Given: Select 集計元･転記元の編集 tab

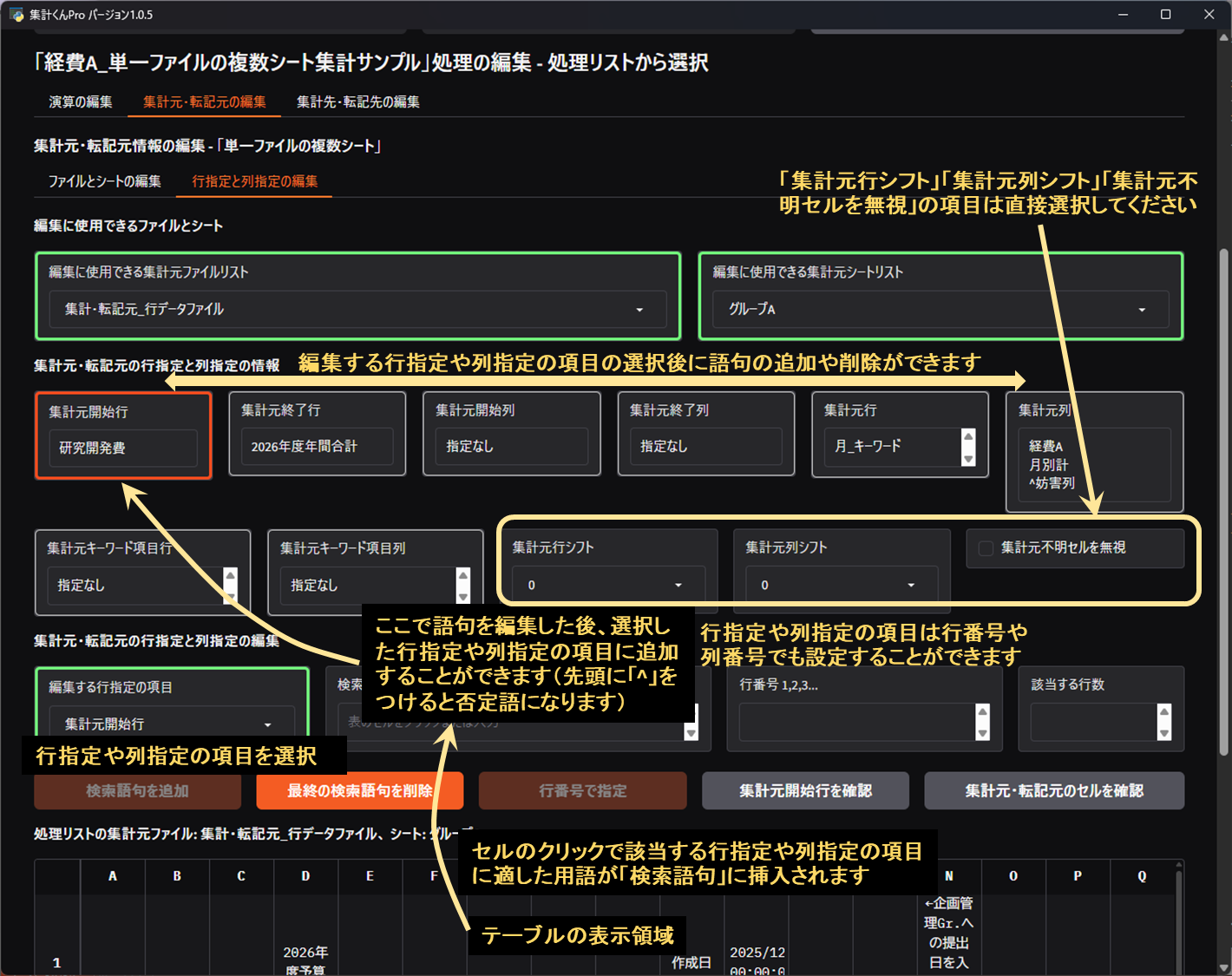Looking at the screenshot, I should (205, 102).
